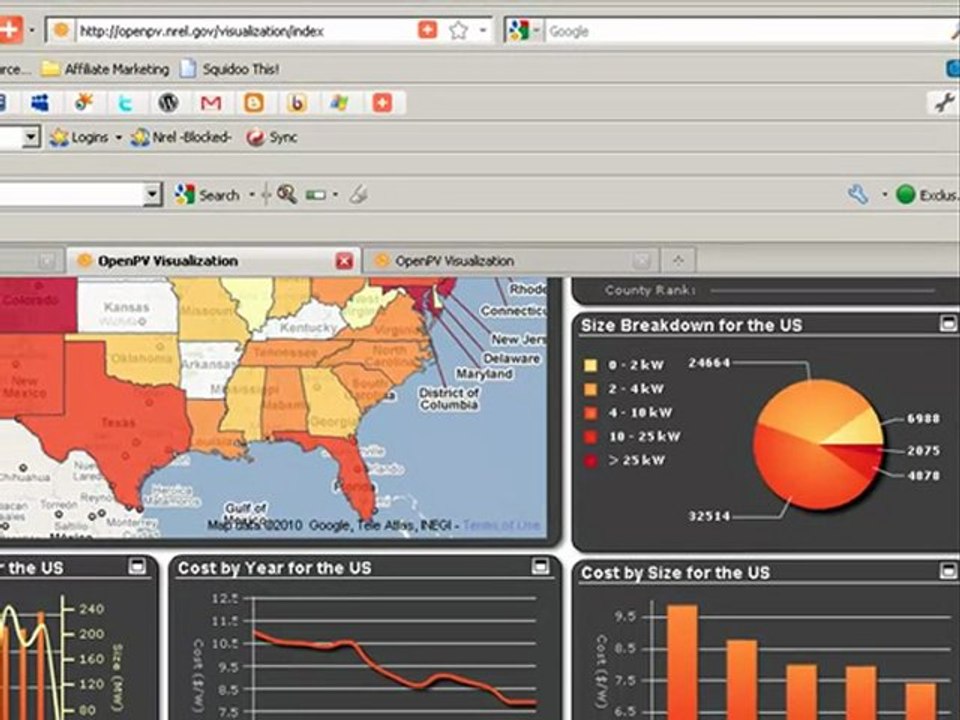Open the Google toolbar search combo dropdown
This screenshot has height=720, width=960.
pos(152,195)
